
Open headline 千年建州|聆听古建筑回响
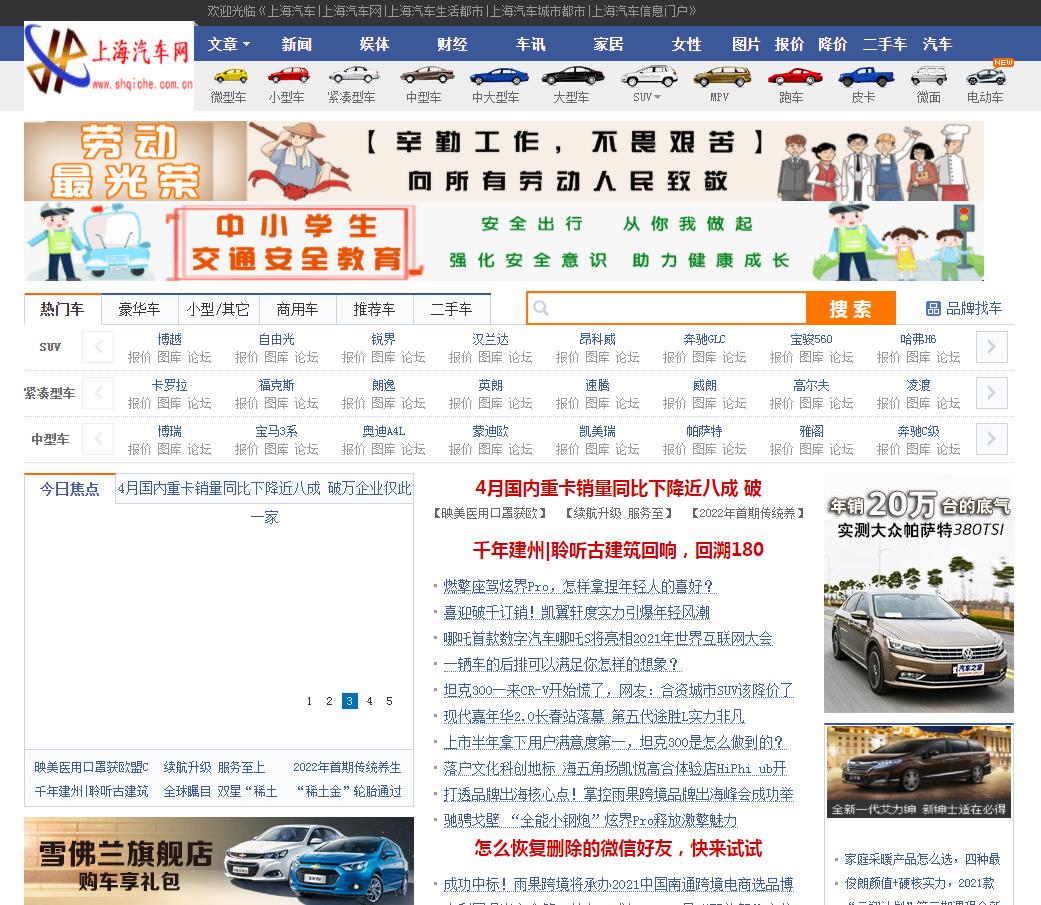pyautogui.click(x=618, y=550)
